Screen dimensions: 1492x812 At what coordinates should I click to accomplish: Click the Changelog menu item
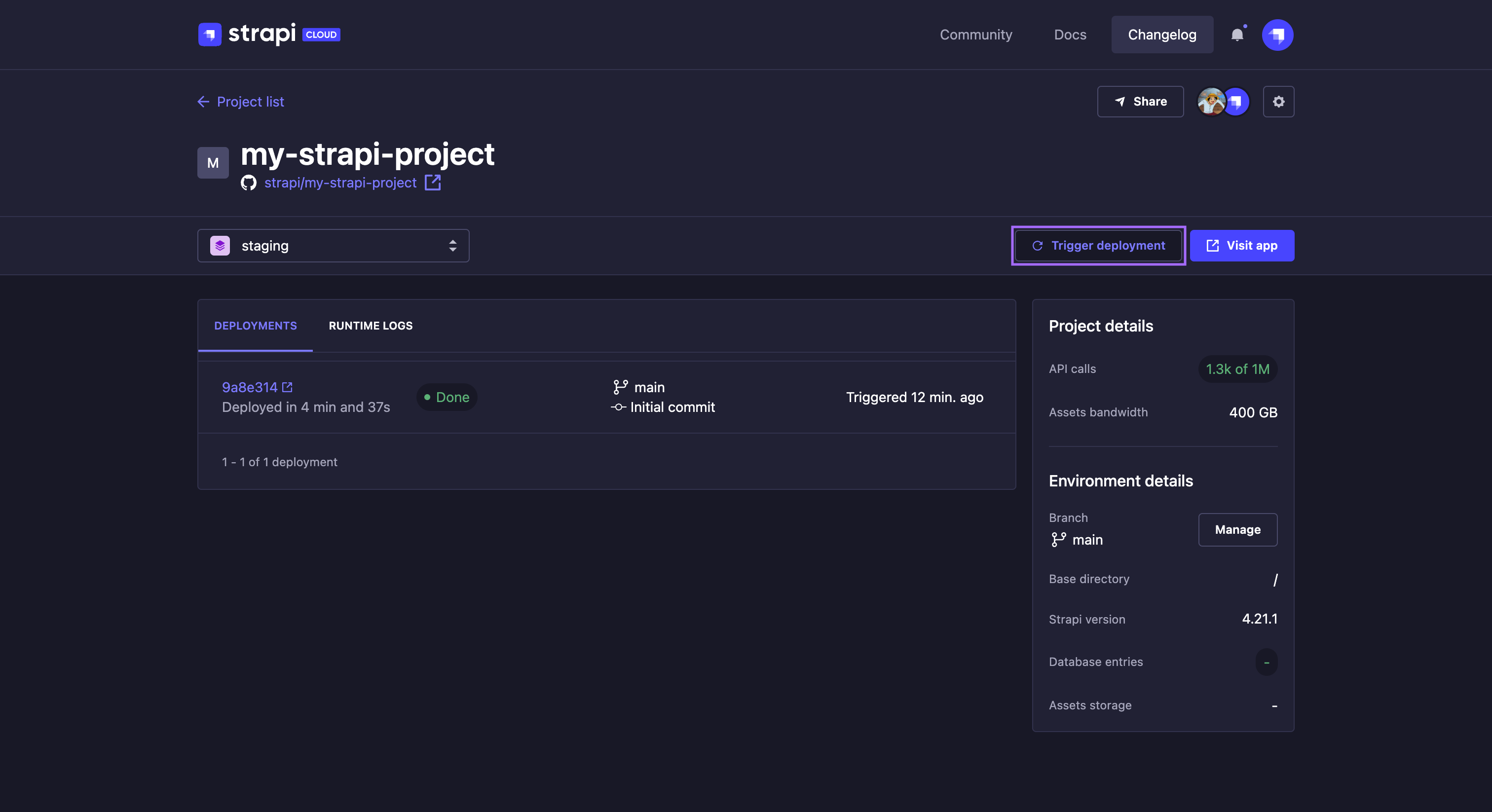(1162, 34)
